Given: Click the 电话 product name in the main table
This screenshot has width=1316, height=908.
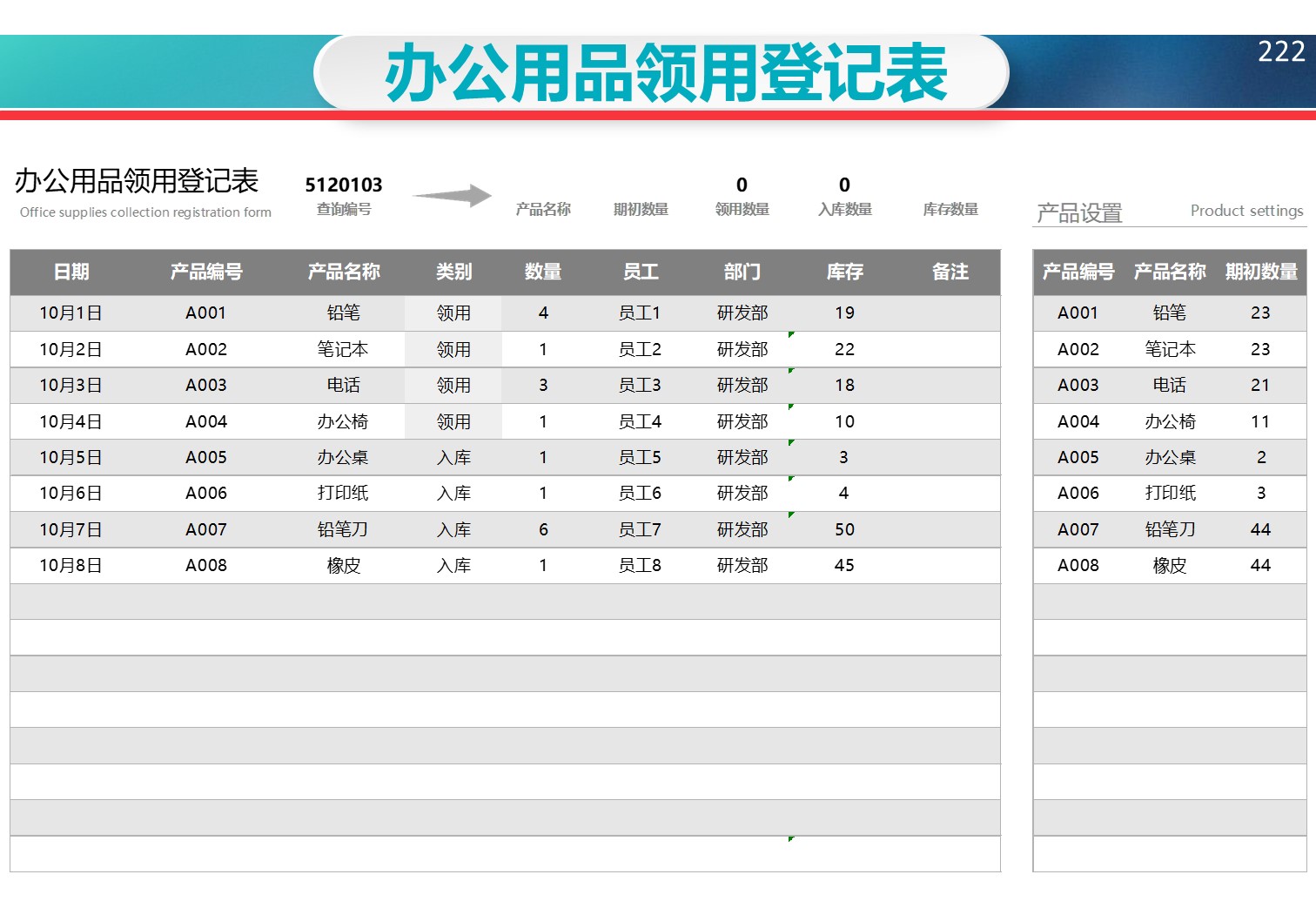Looking at the screenshot, I should 343,385.
